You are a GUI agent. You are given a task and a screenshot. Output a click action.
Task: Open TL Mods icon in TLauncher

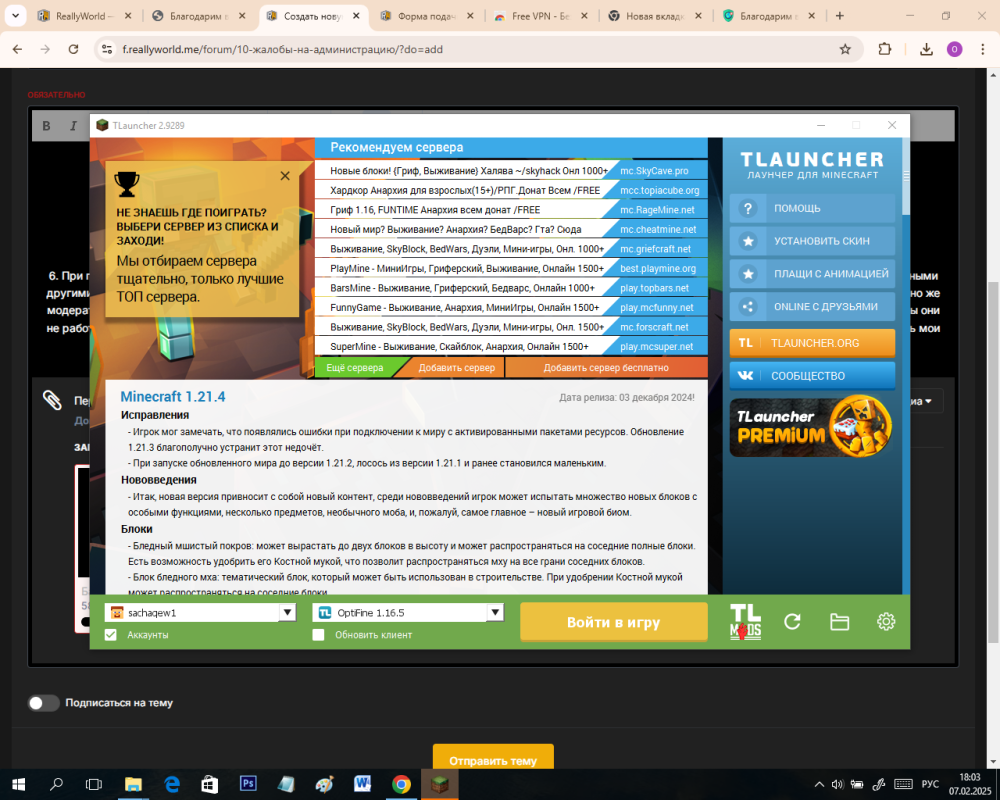pos(745,622)
